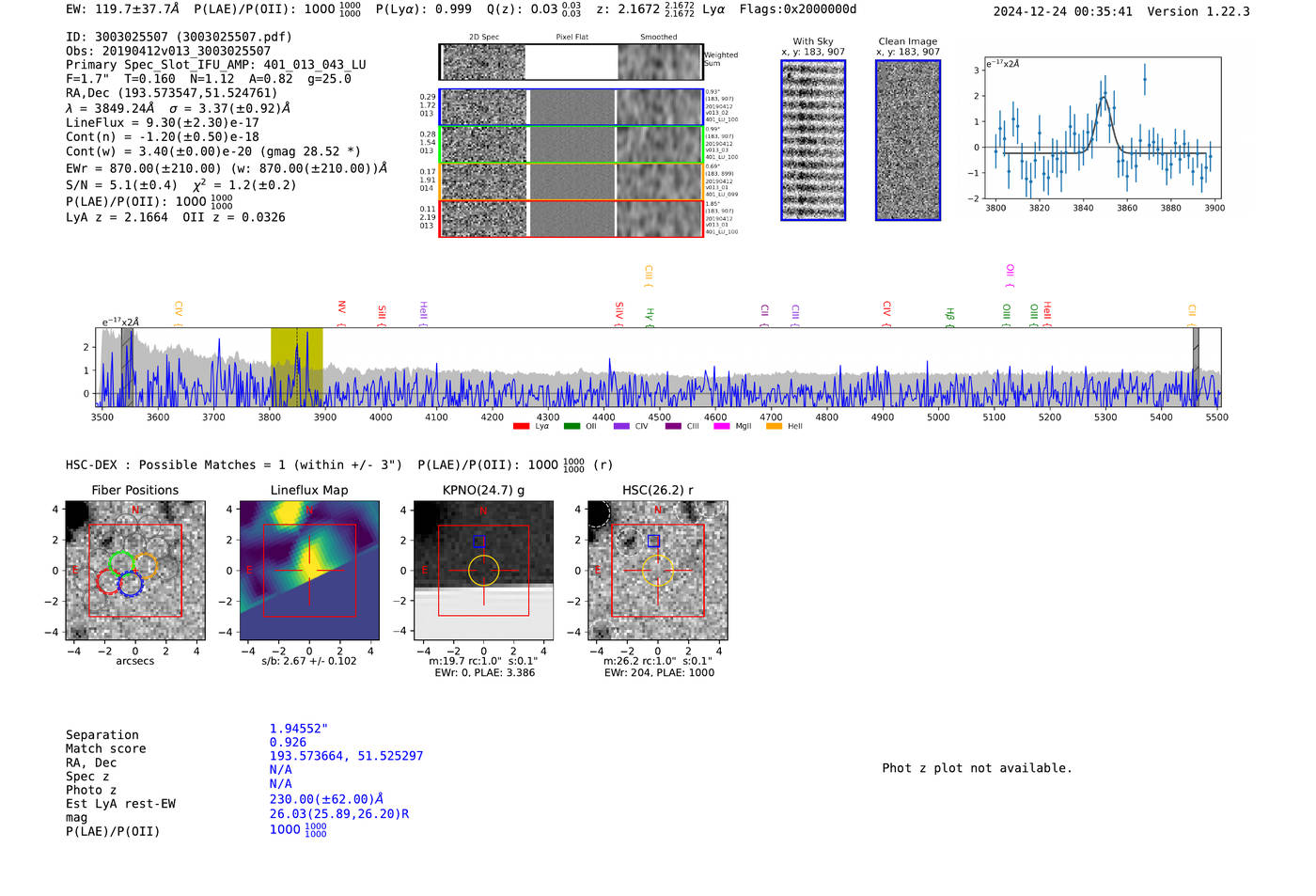The image size is (1316, 896).
Task: Click the s/b: 2.67 +/- 0.102 caption
Action: (309, 661)
